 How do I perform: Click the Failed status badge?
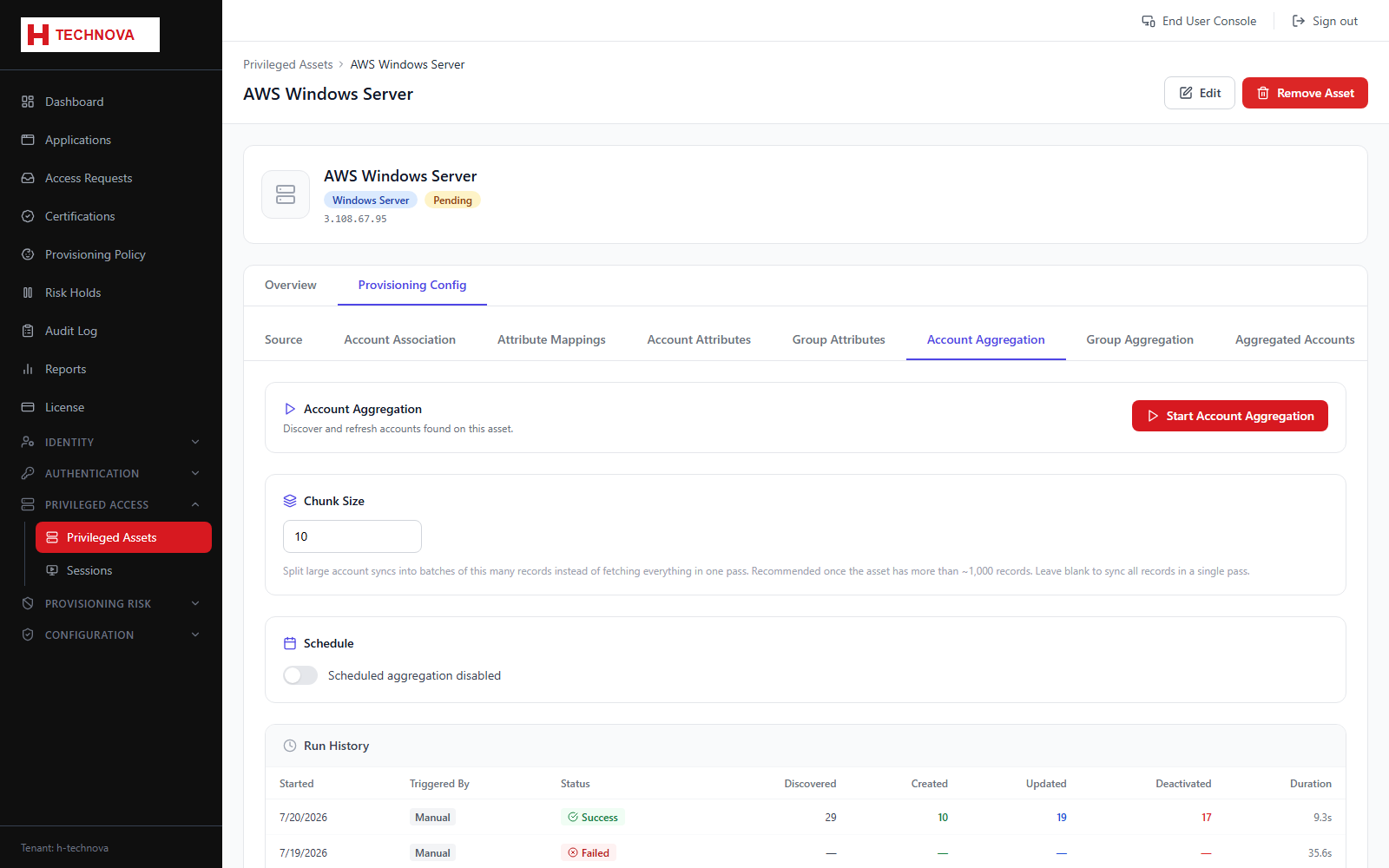[x=589, y=853]
